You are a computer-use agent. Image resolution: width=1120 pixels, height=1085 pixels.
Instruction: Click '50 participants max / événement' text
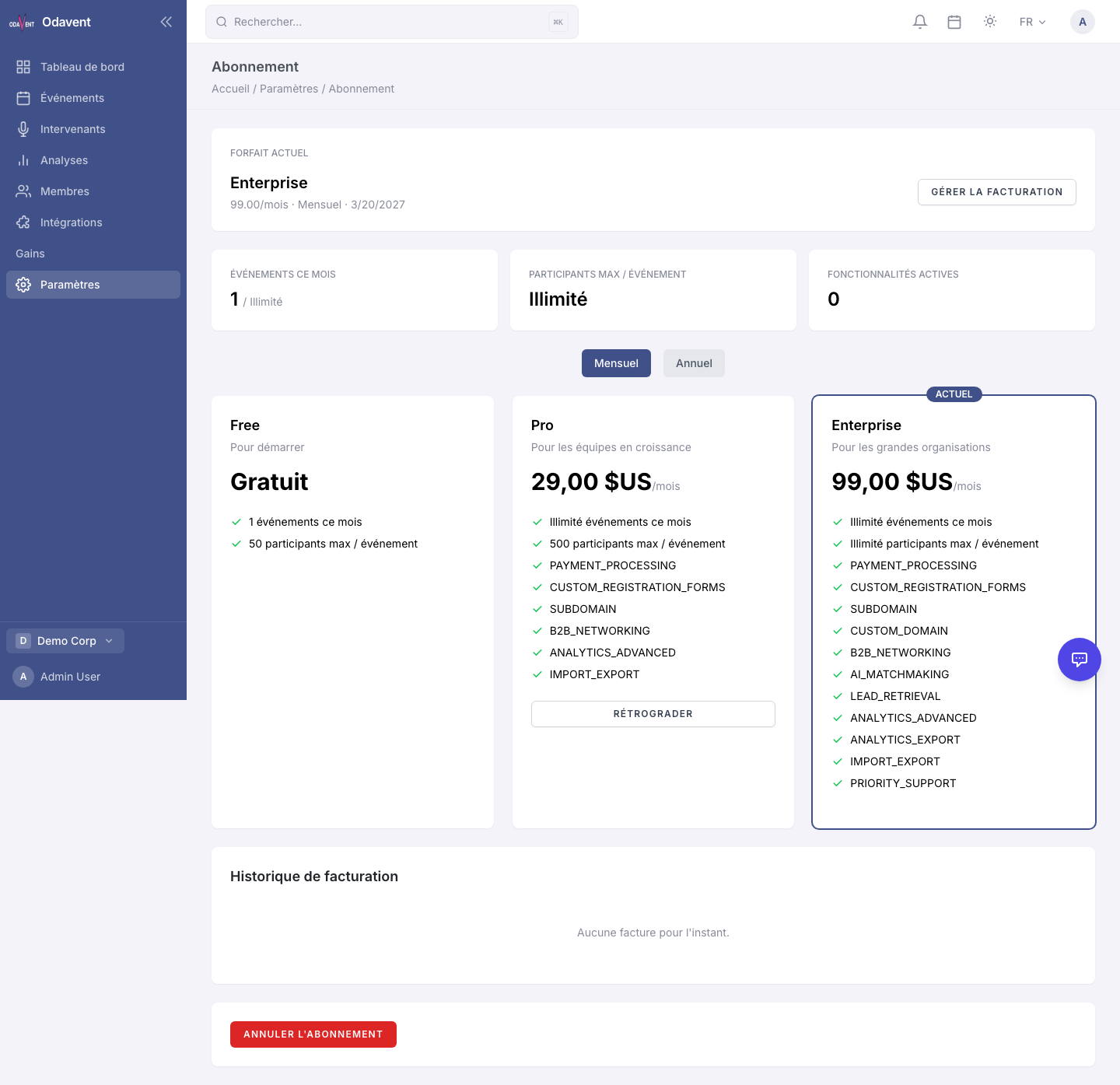tap(333, 544)
